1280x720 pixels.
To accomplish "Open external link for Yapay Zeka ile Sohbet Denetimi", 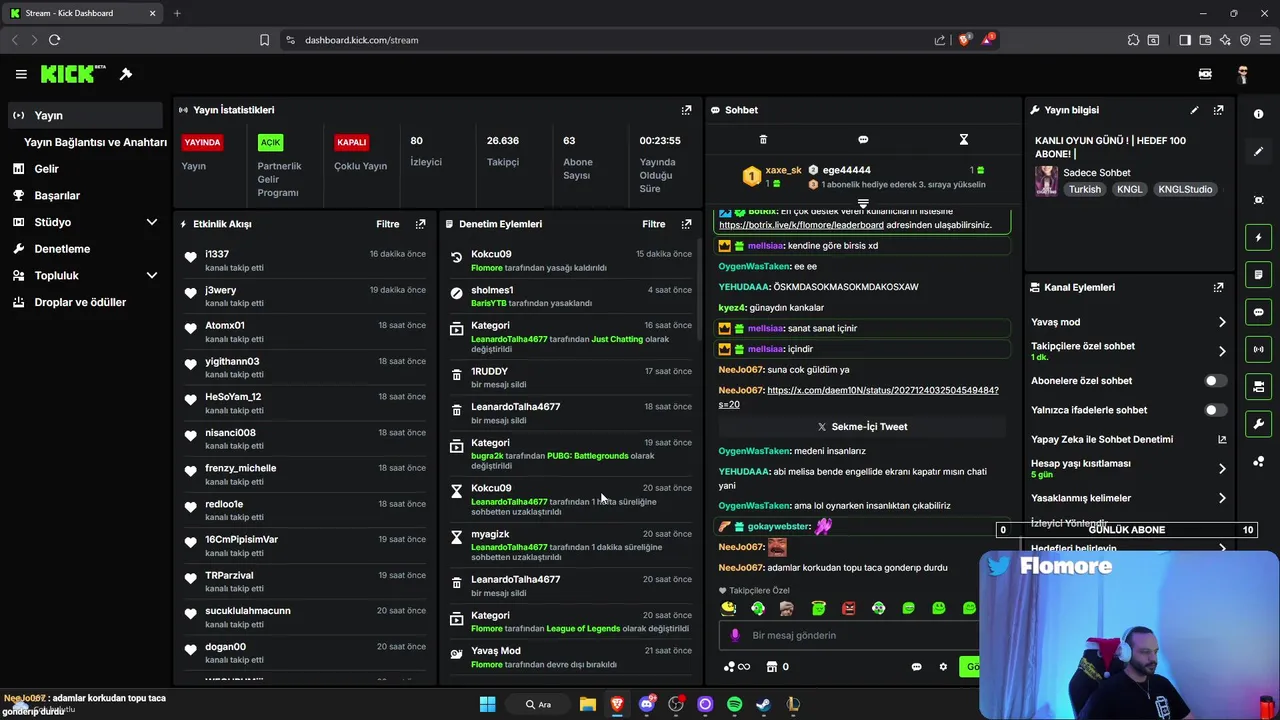I will (1222, 439).
